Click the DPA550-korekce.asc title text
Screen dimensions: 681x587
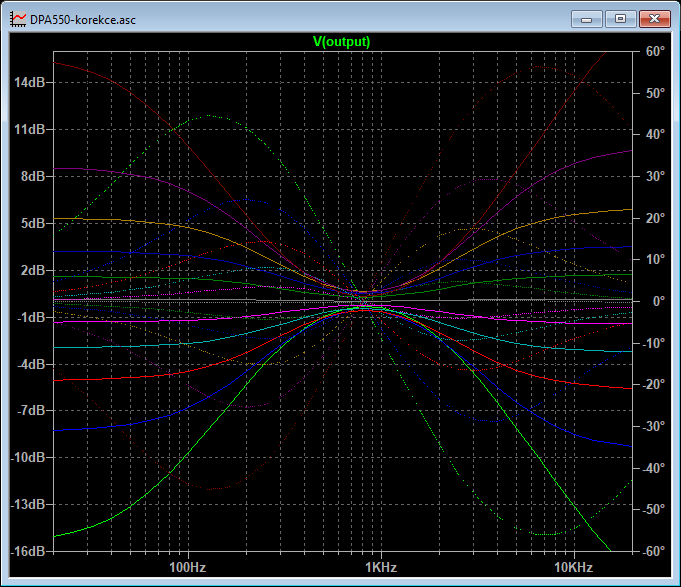[x=83, y=20]
